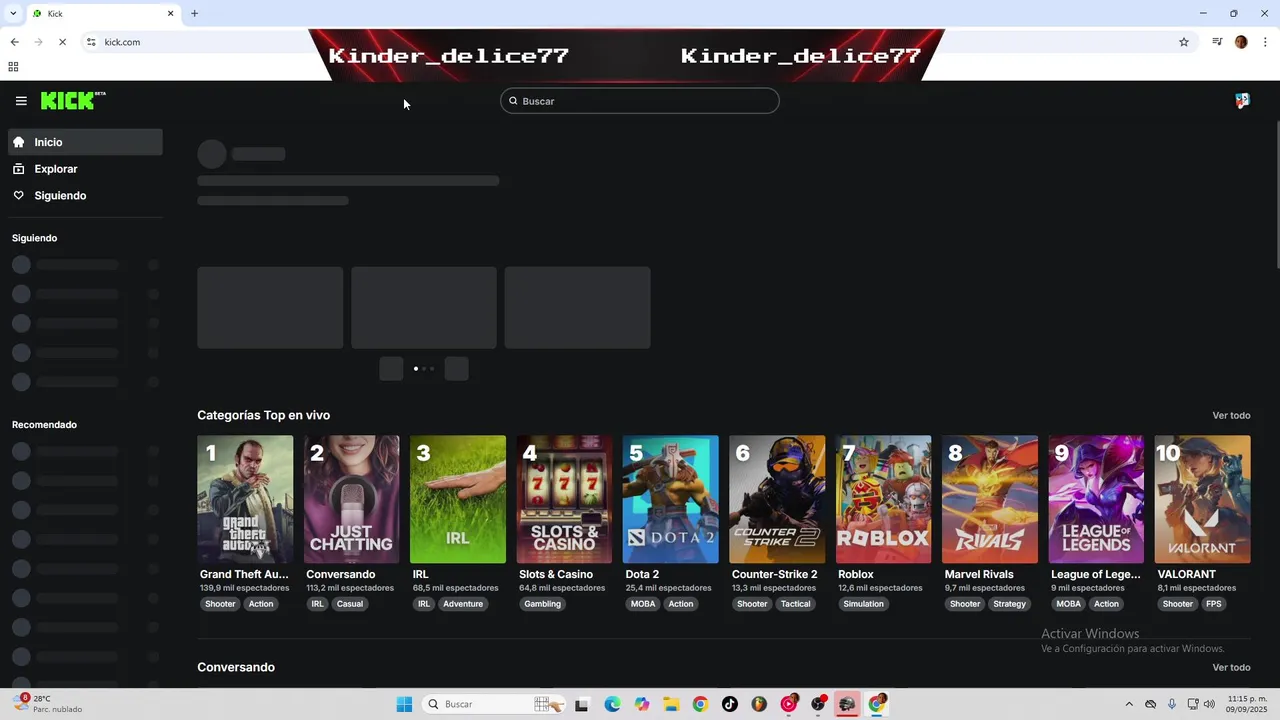Click the Marvel Rivals category title

tap(979, 574)
